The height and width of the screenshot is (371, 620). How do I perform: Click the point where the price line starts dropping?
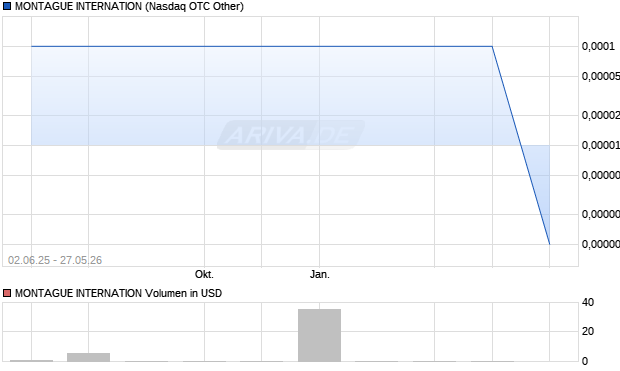[x=492, y=46]
